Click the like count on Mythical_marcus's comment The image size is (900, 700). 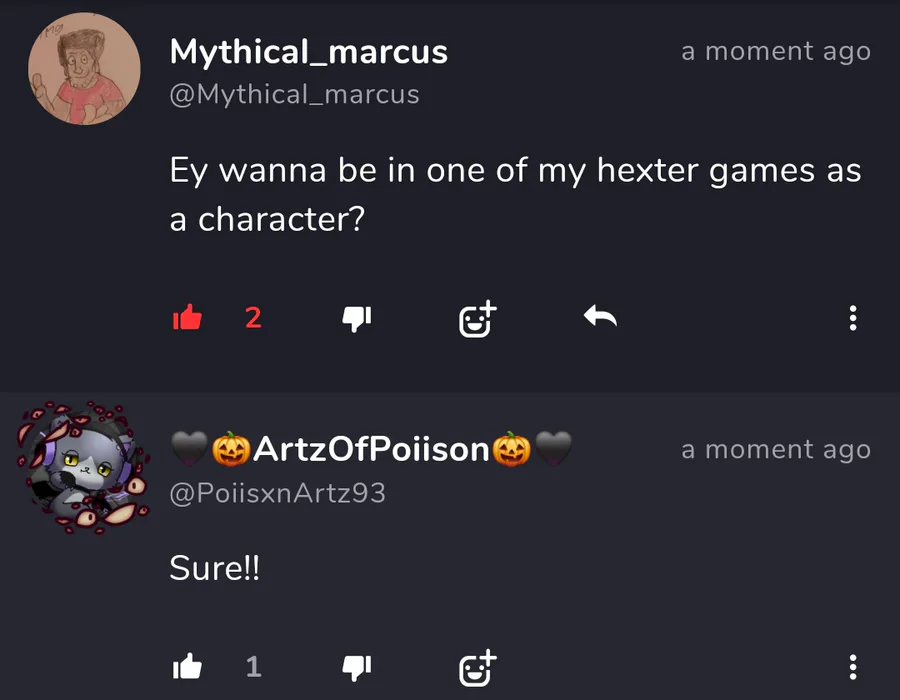(x=253, y=318)
